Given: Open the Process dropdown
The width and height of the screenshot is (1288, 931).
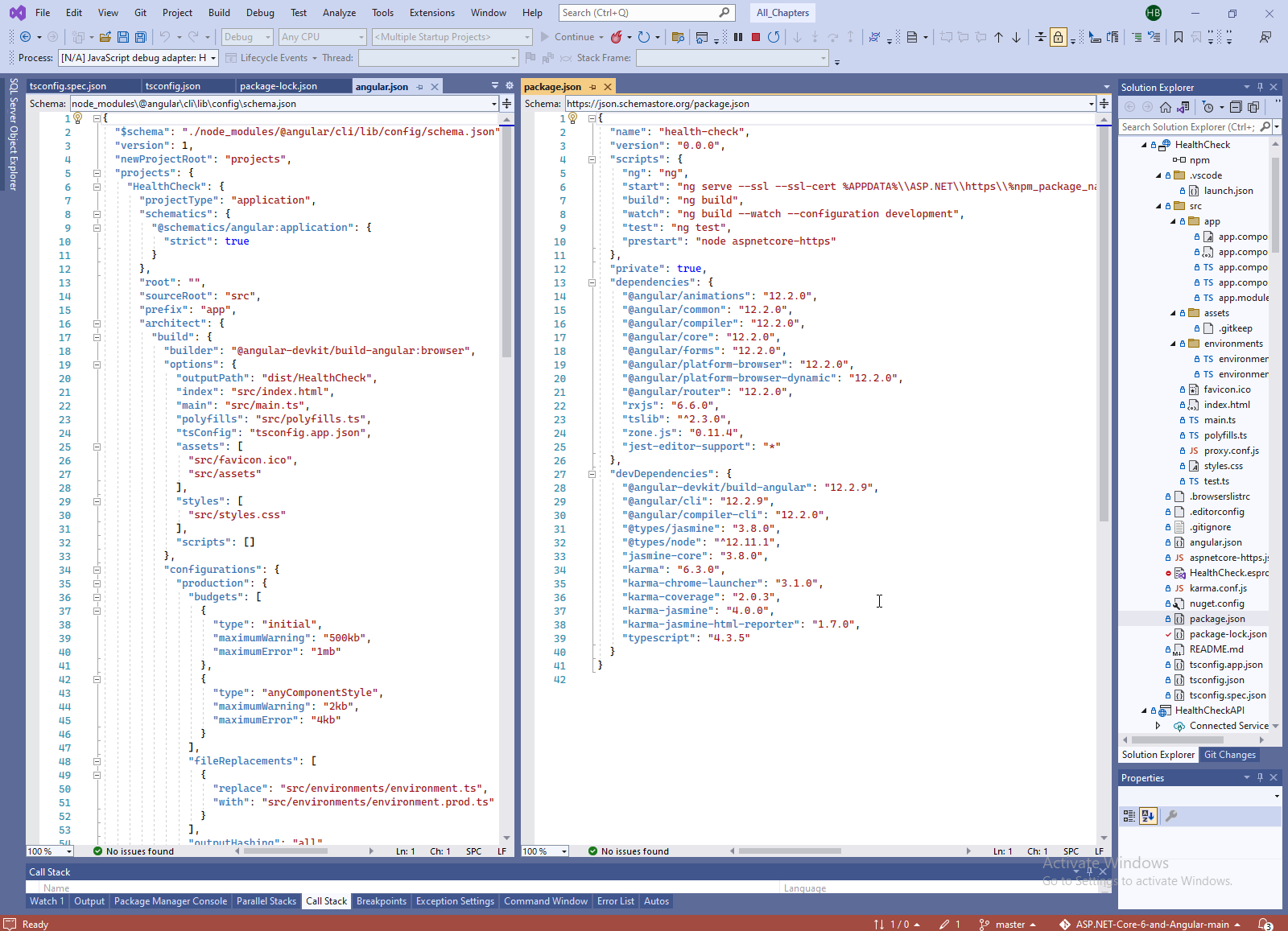Looking at the screenshot, I should (x=213, y=58).
